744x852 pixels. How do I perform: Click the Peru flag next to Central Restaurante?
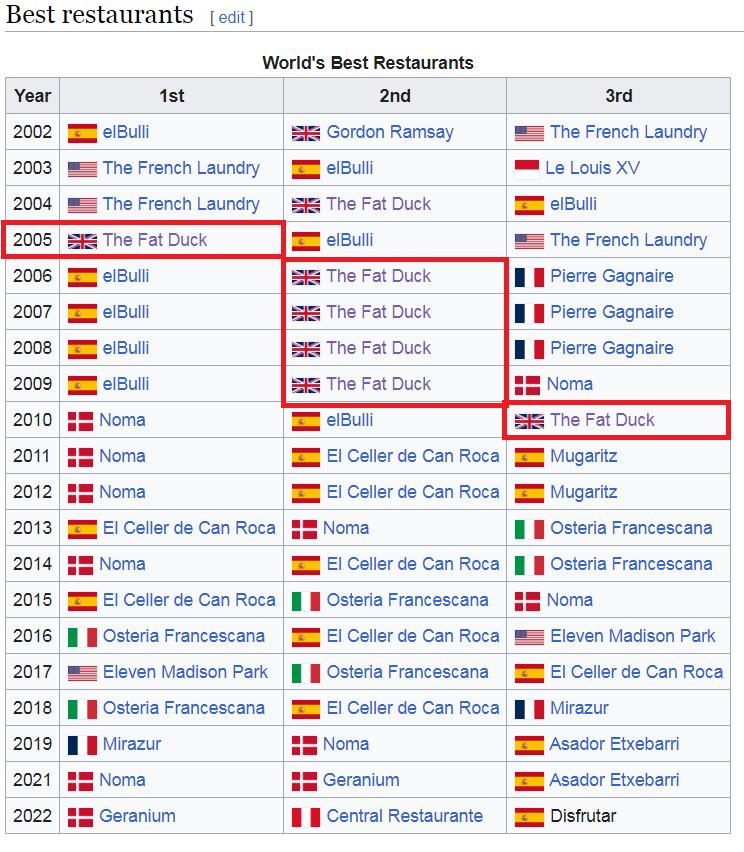pyautogui.click(x=305, y=817)
